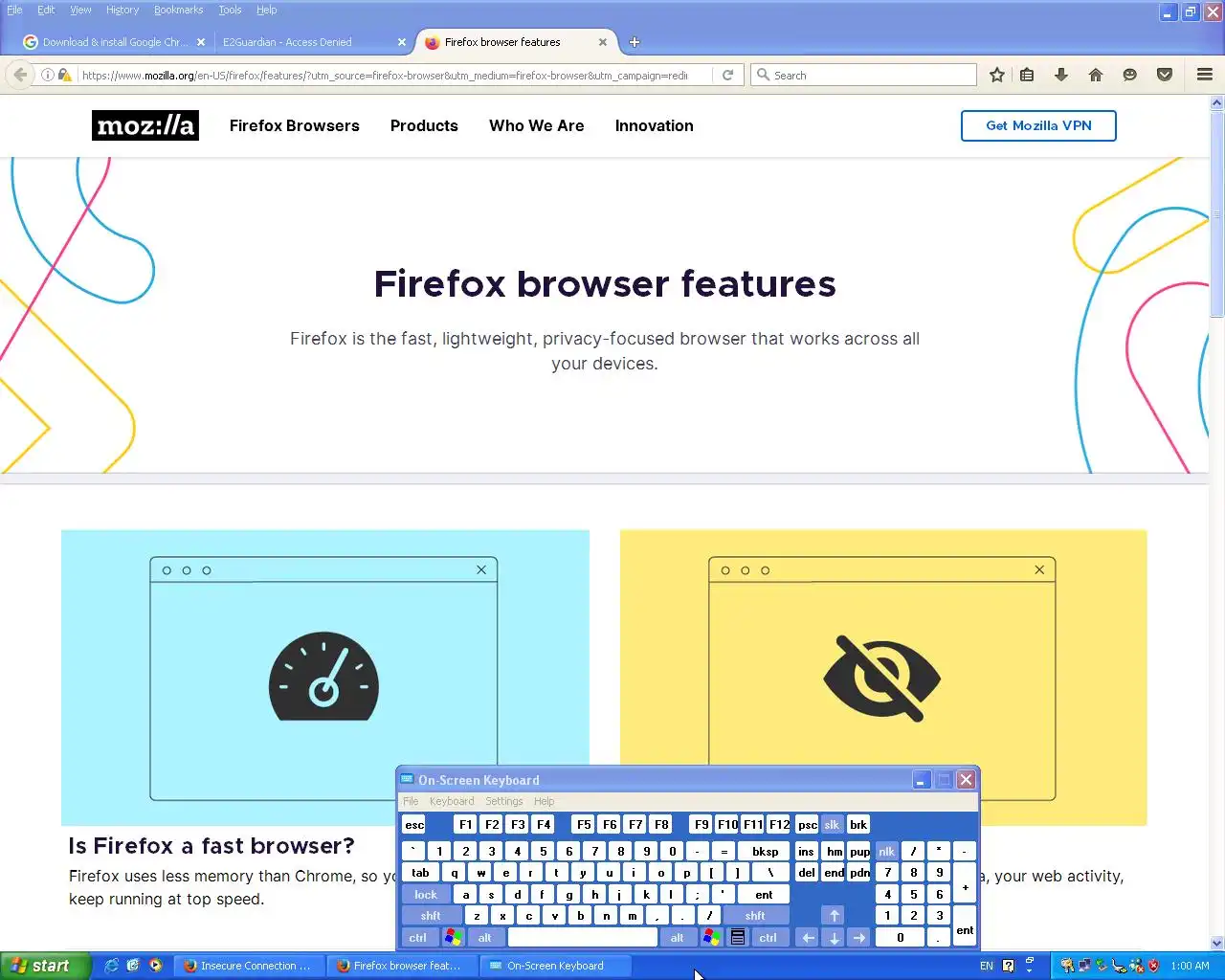Expand the Firefox Browsers navigation menu
The width and height of the screenshot is (1225, 980).
click(x=295, y=125)
